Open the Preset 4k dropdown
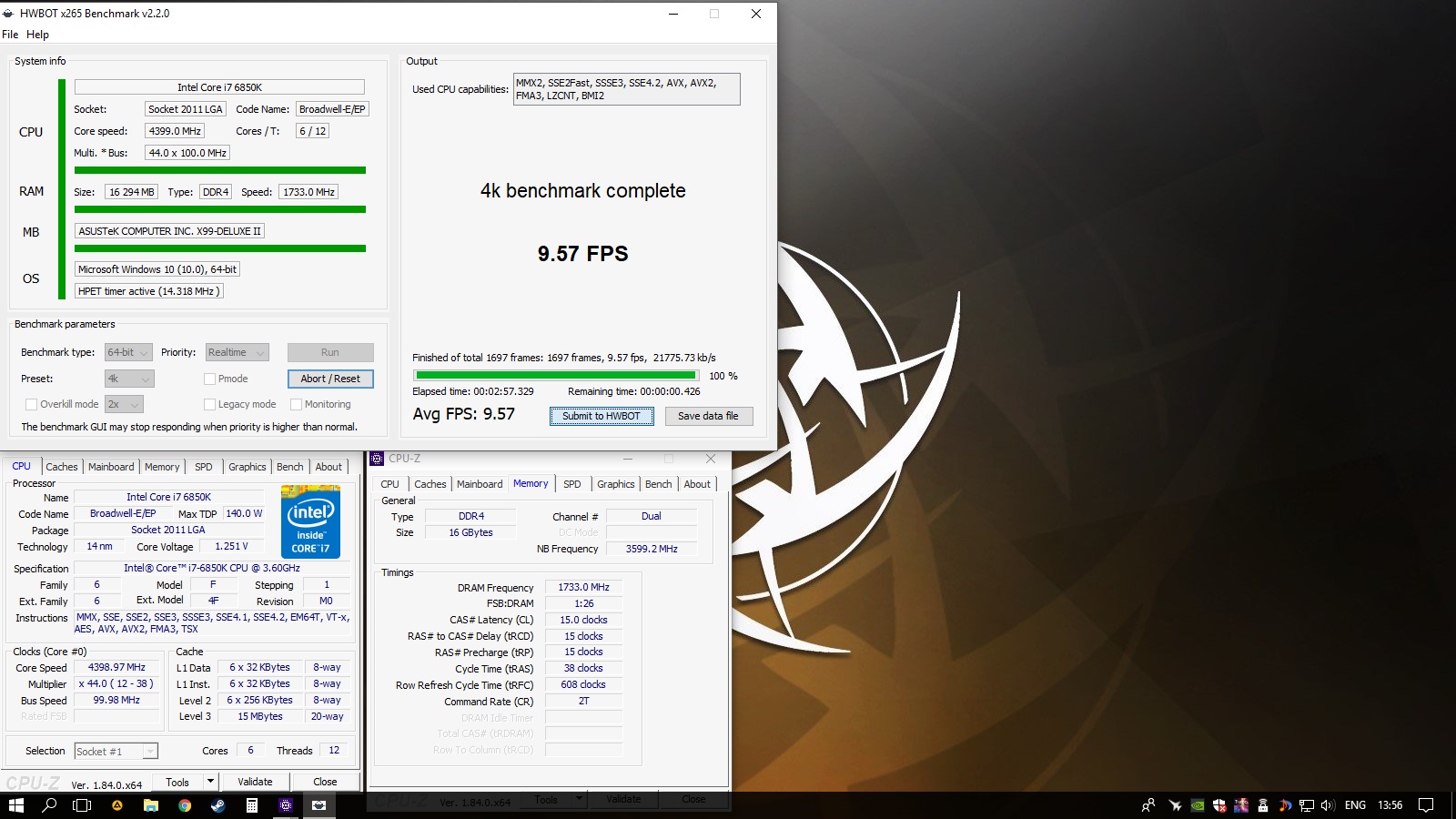The width and height of the screenshot is (1456, 819). click(x=129, y=379)
